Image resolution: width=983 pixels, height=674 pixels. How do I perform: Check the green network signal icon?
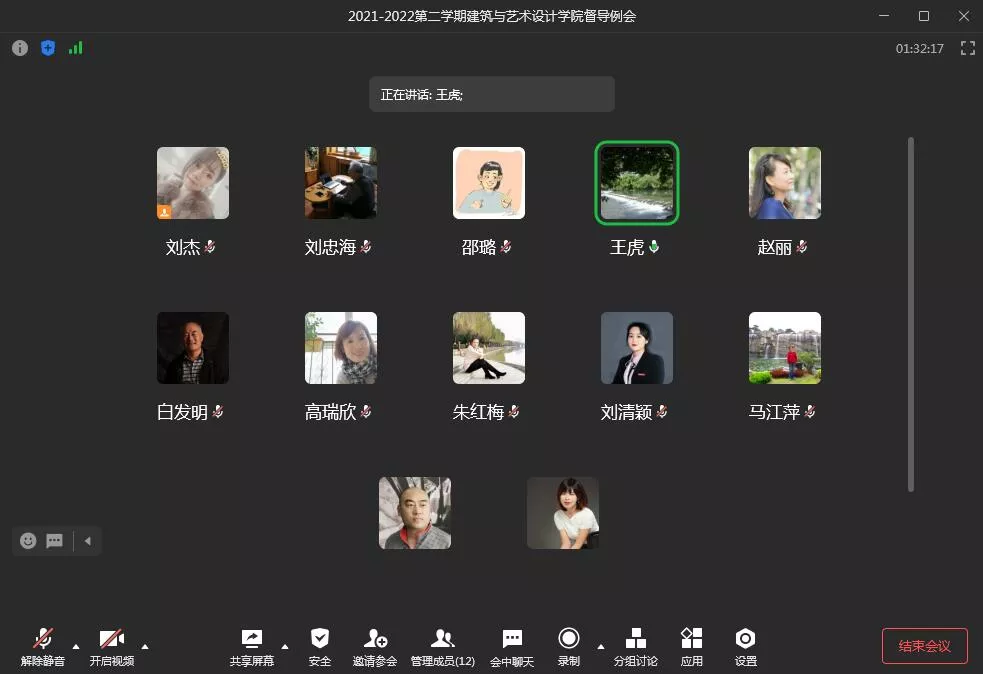click(75, 48)
